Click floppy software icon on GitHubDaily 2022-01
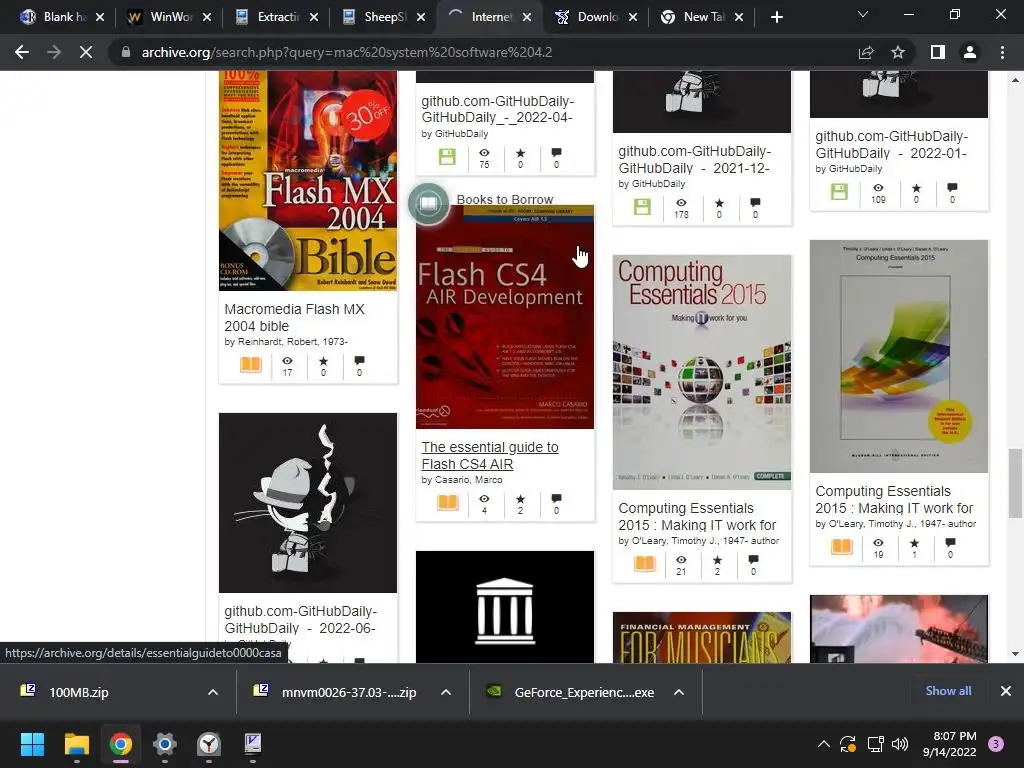This screenshot has height=768, width=1024. point(839,191)
